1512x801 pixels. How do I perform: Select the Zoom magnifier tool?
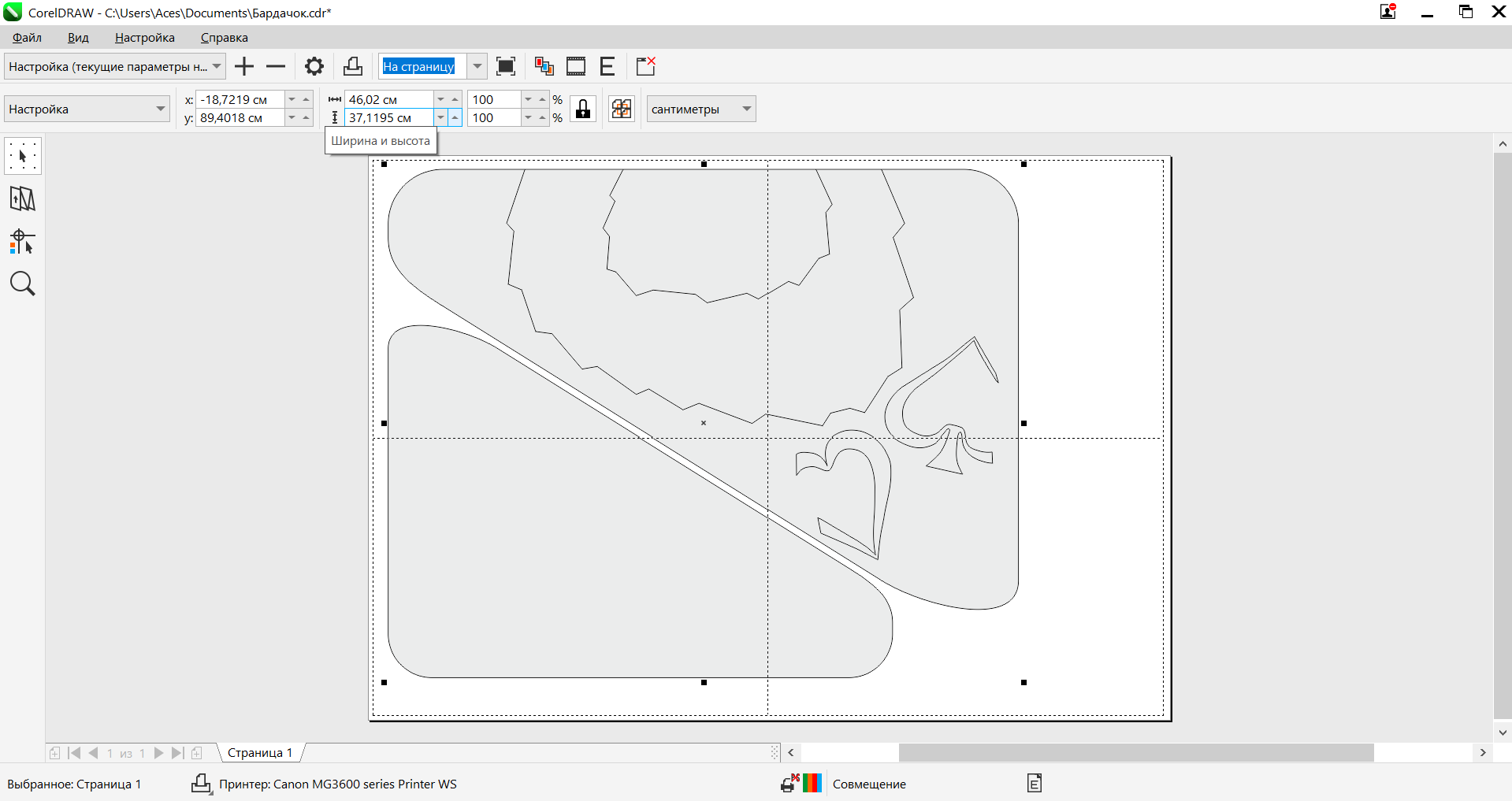(x=23, y=284)
